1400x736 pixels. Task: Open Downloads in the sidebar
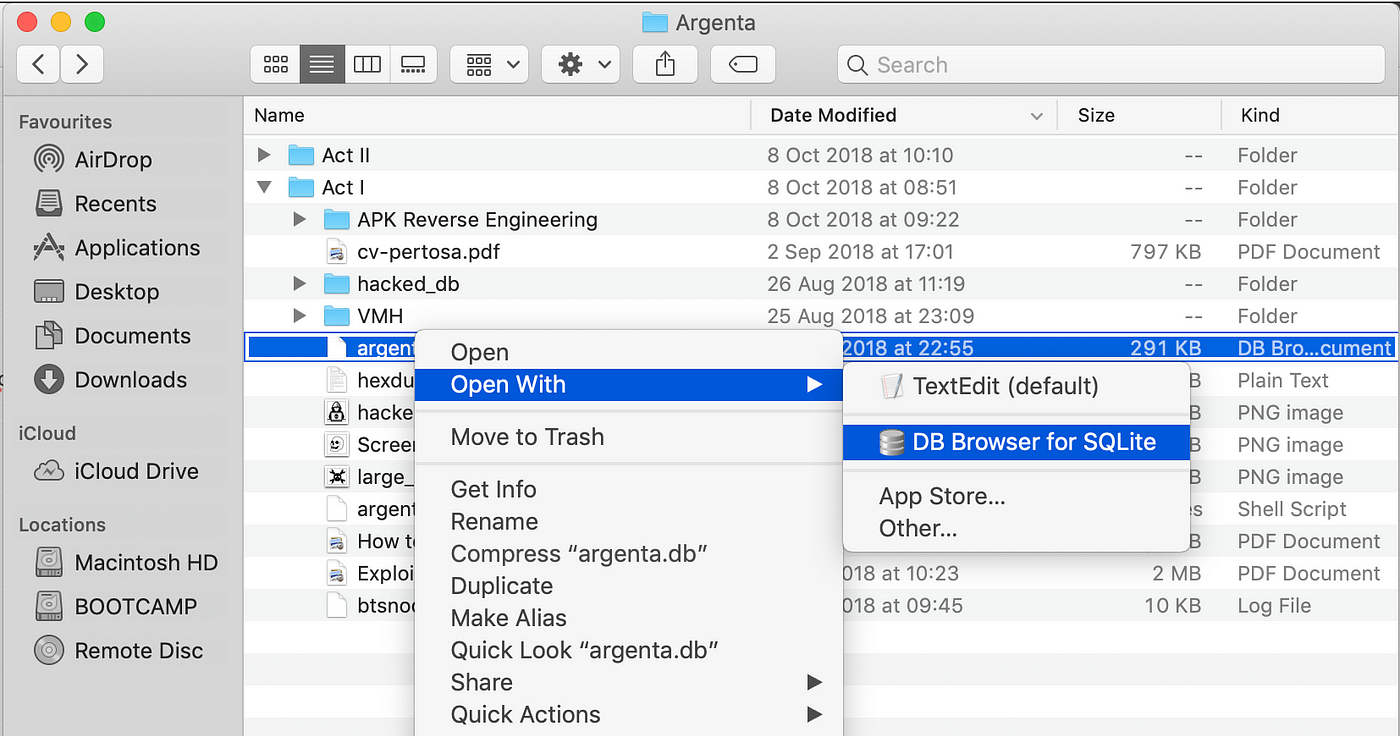pyautogui.click(x=110, y=380)
